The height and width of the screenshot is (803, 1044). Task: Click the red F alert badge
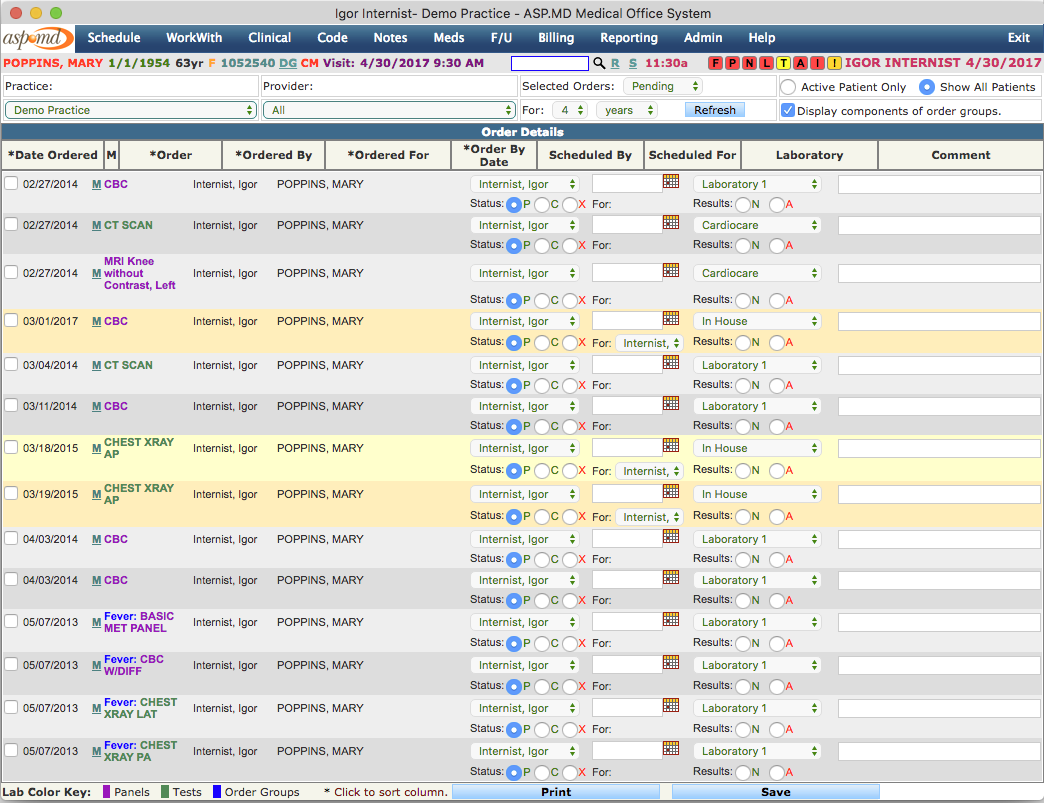[715, 63]
